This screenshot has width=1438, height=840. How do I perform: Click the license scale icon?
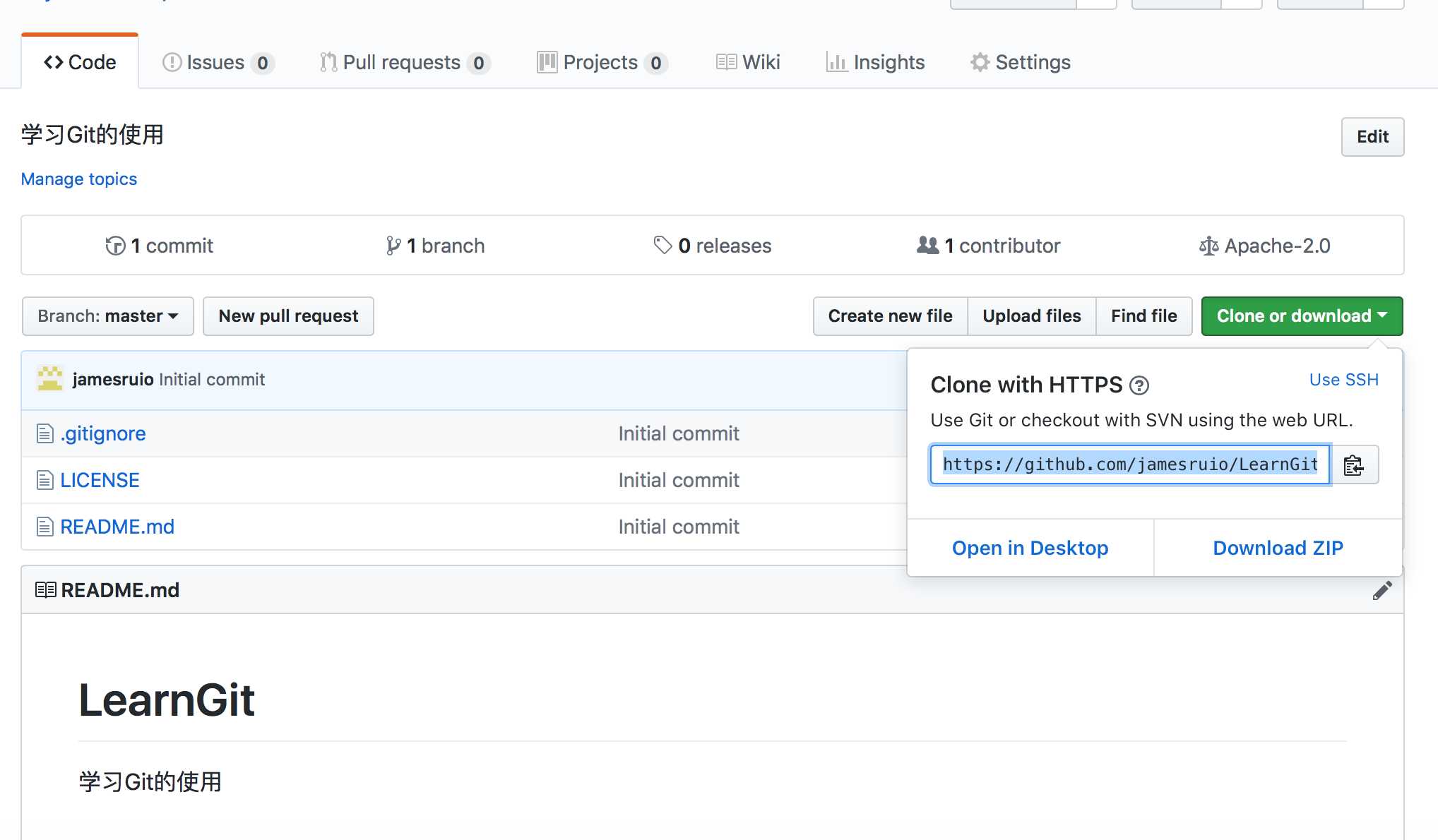[1209, 246]
